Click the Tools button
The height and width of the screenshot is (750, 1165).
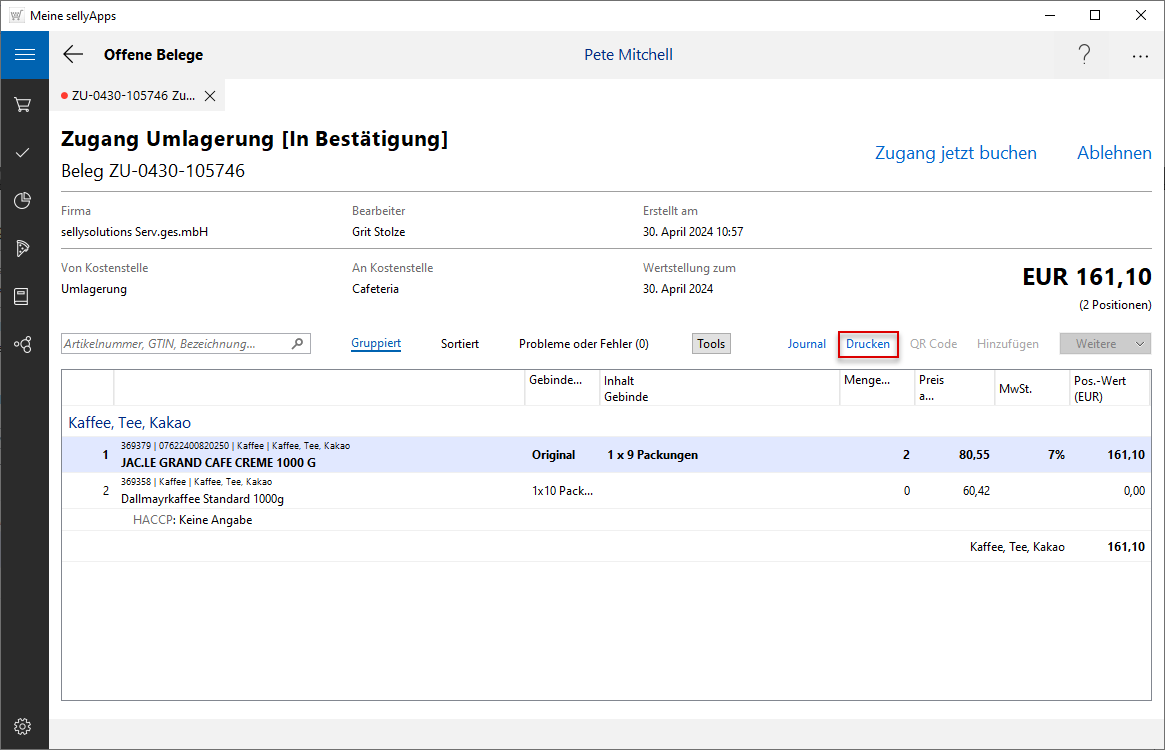pyautogui.click(x=711, y=344)
